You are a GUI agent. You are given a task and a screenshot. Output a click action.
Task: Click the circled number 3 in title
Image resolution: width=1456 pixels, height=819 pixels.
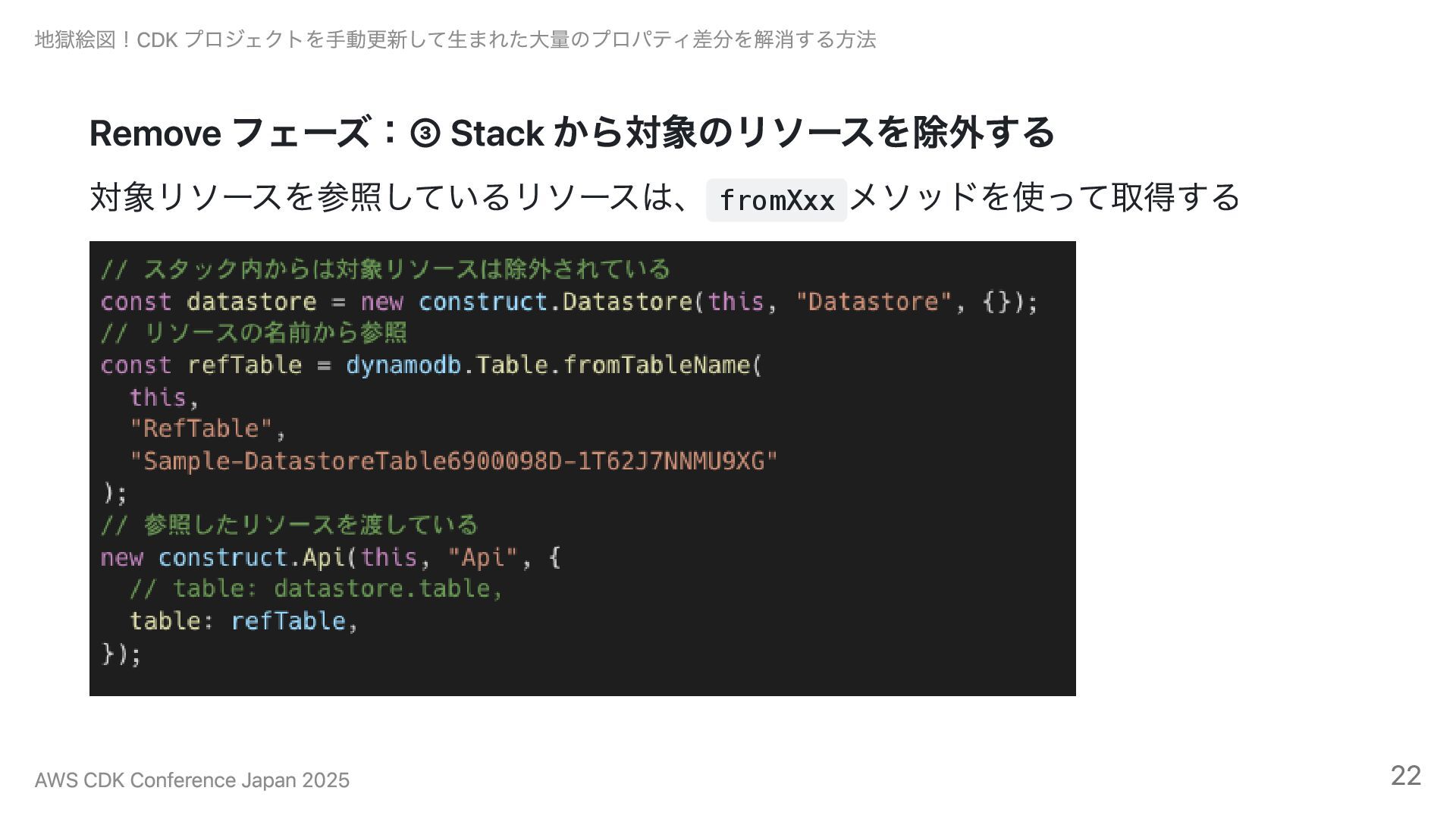pos(425,133)
